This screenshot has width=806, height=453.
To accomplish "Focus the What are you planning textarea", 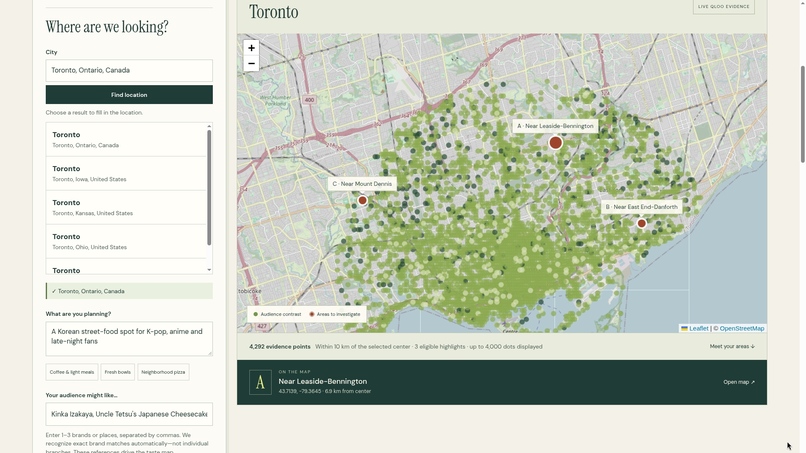I will [129, 339].
